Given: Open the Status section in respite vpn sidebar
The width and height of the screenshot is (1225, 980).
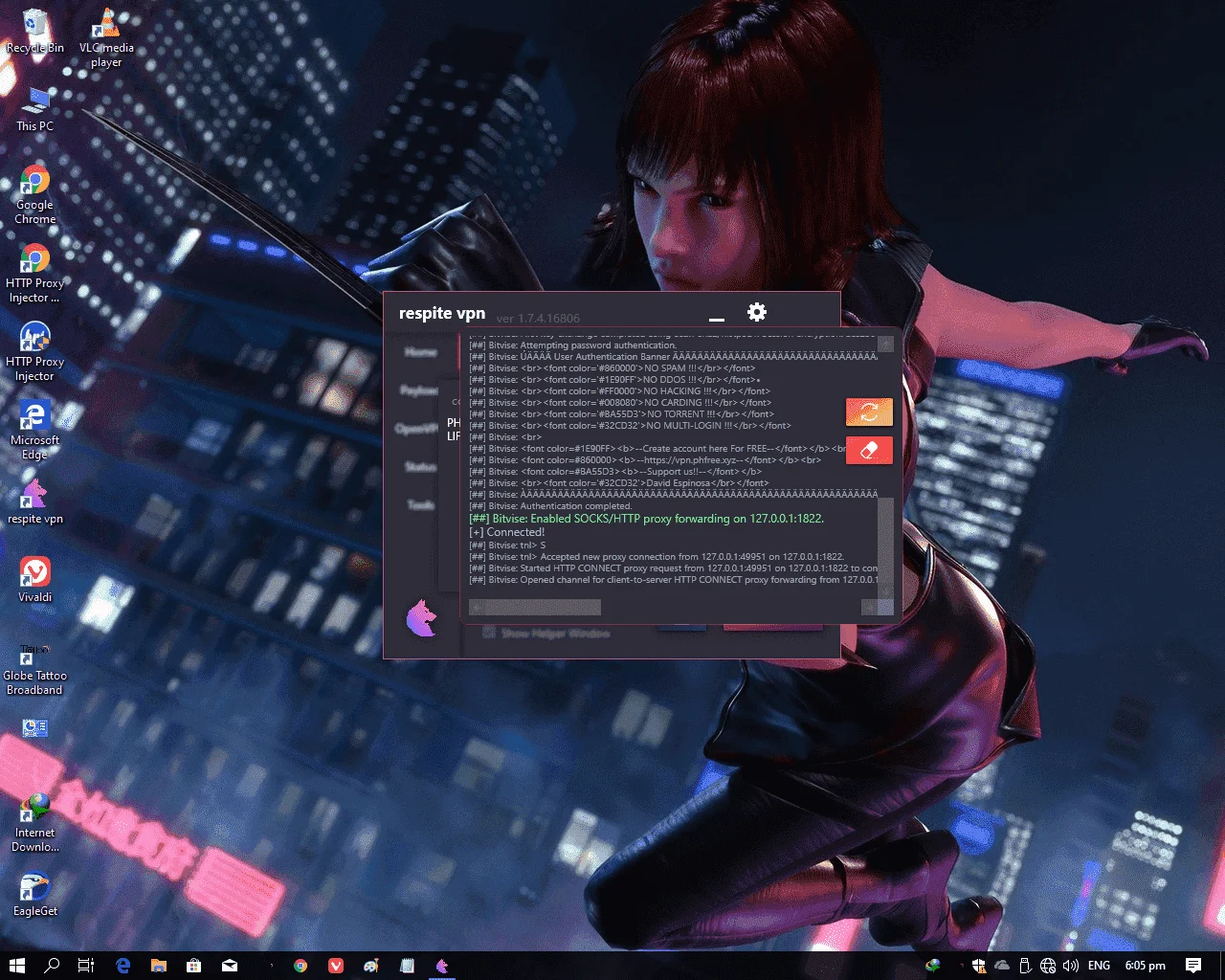Looking at the screenshot, I should [x=420, y=467].
